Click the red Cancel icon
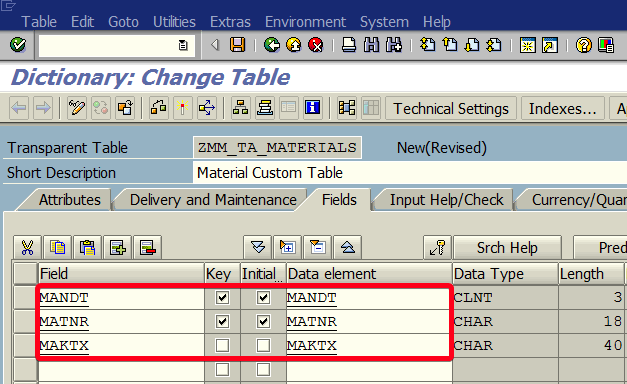Viewport: 627px width, 384px height. click(316, 45)
